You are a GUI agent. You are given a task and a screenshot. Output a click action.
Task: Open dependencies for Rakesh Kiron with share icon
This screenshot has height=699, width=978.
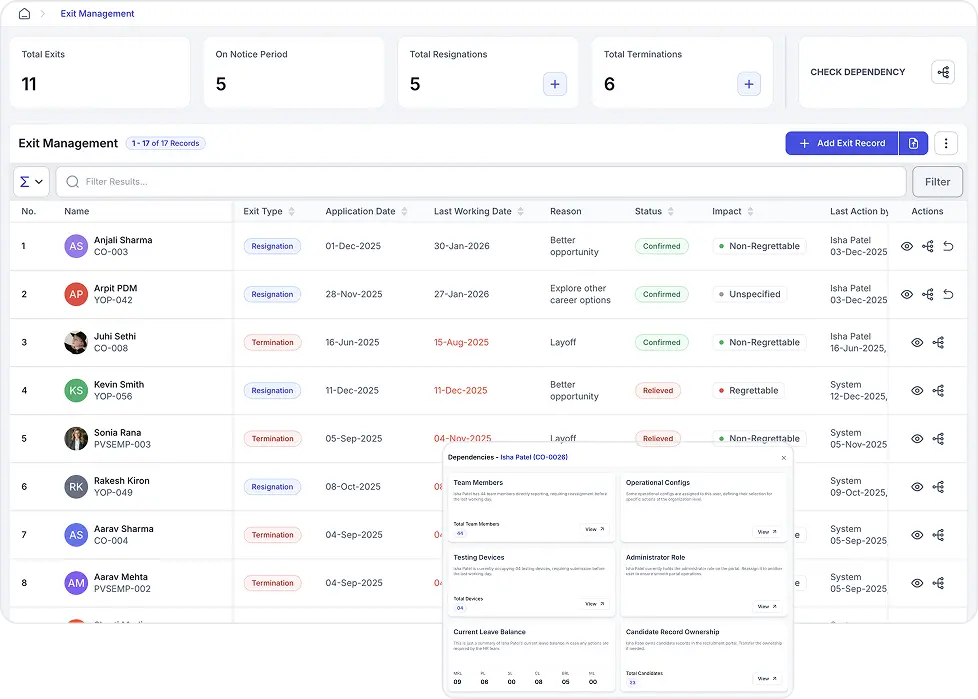point(938,486)
